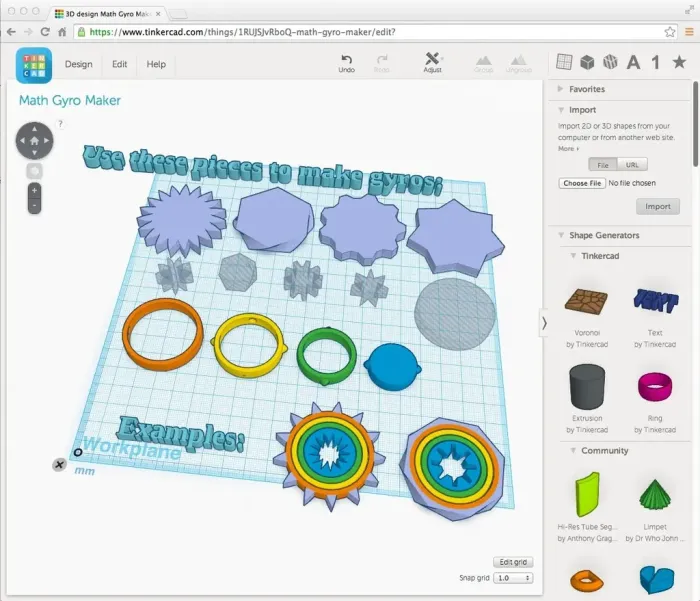Click the Edit grid button
The image size is (700, 601).
coord(513,562)
